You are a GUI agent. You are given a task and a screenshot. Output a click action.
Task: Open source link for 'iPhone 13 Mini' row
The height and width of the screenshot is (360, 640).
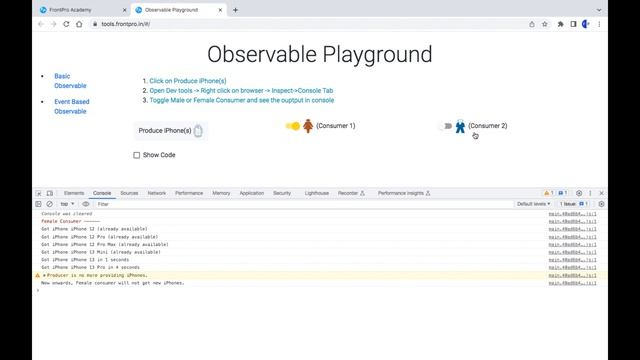tap(572, 252)
